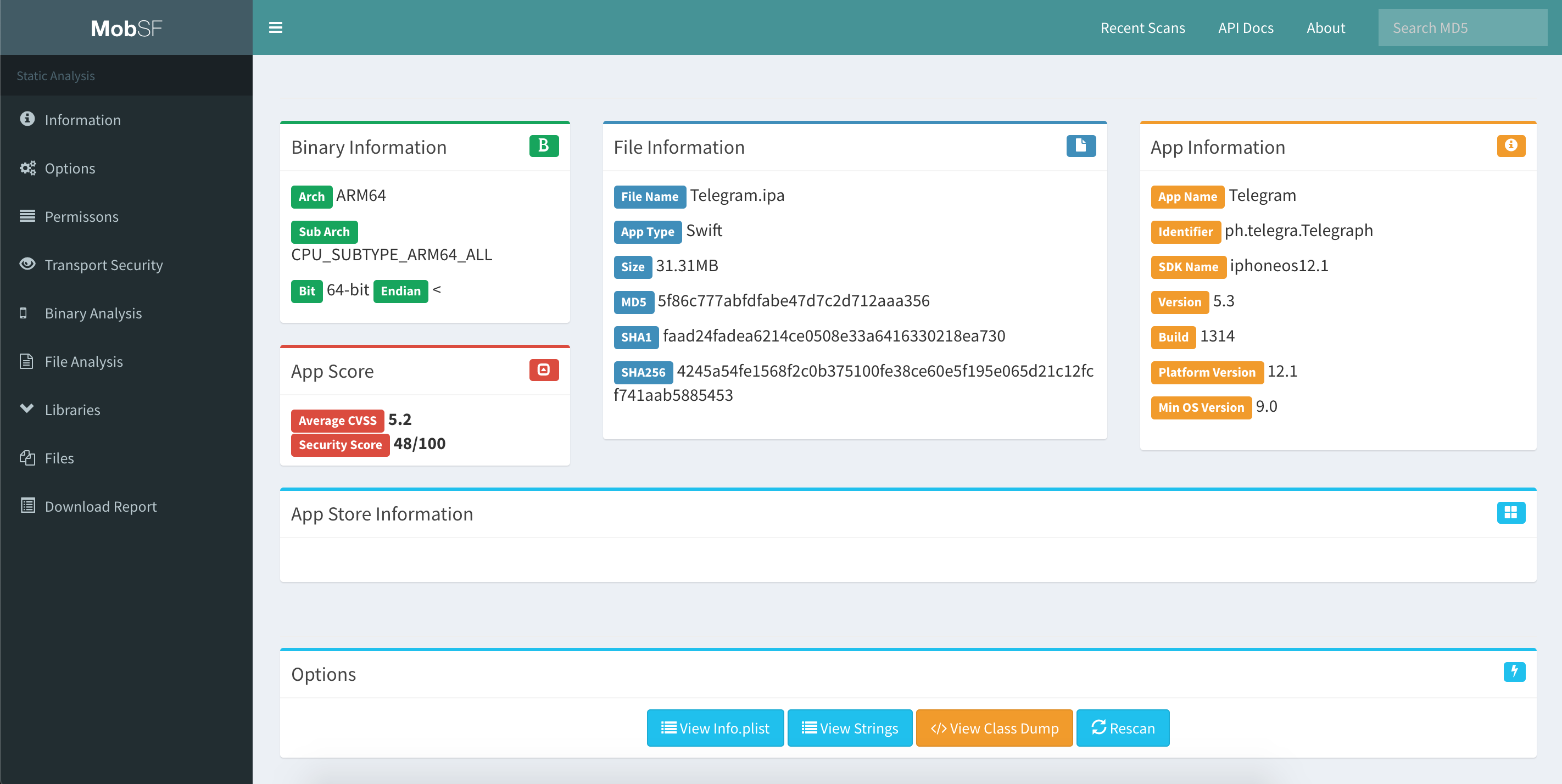The image size is (1562, 784).
Task: Go to Files section in sidebar
Action: click(x=126, y=458)
